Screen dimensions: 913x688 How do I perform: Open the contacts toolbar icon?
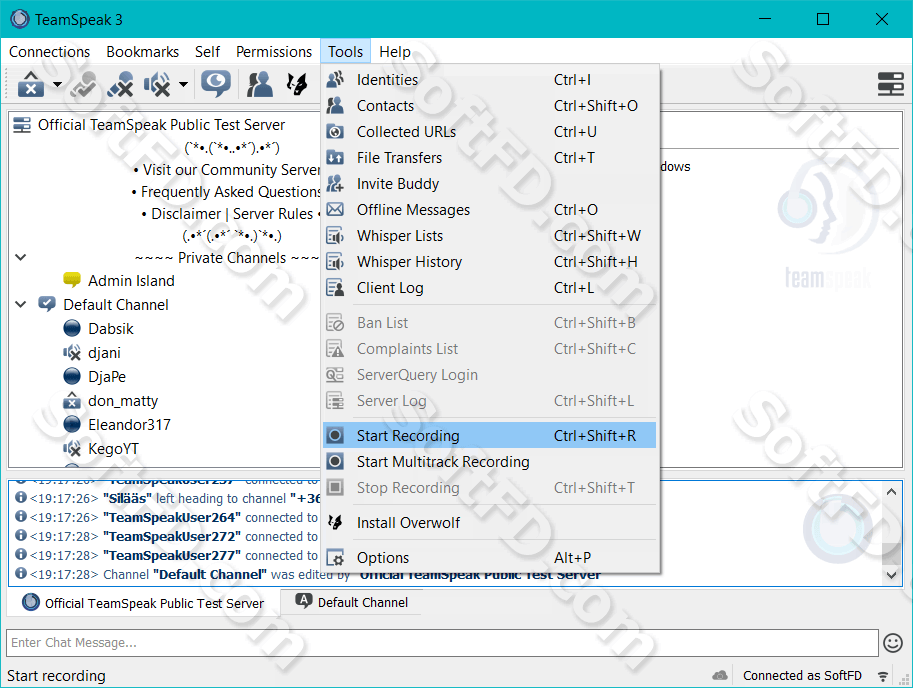(259, 84)
